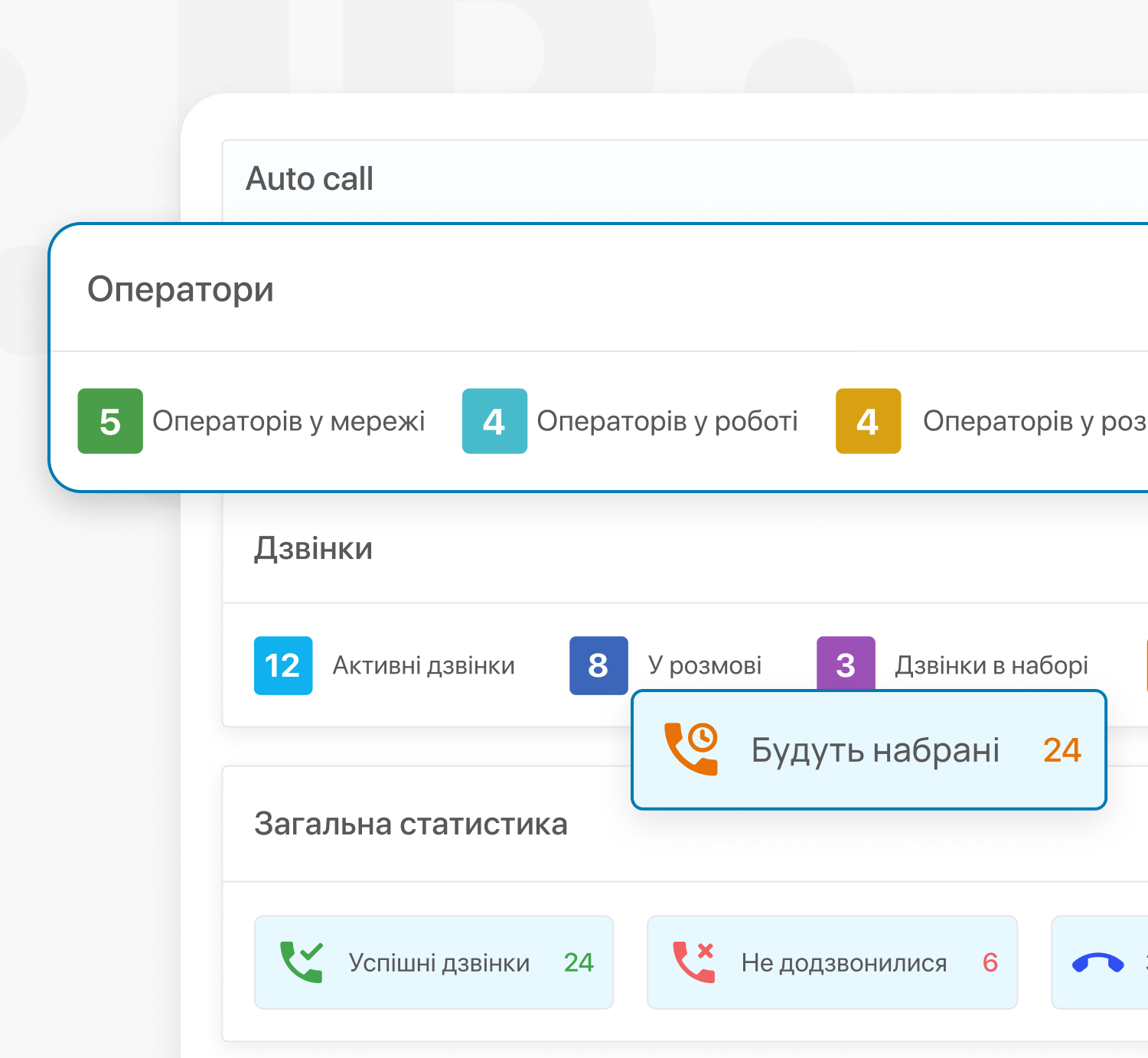Select the 'Дзвінки в наборі' label
Image resolution: width=1148 pixels, height=1058 pixels.
click(x=991, y=665)
